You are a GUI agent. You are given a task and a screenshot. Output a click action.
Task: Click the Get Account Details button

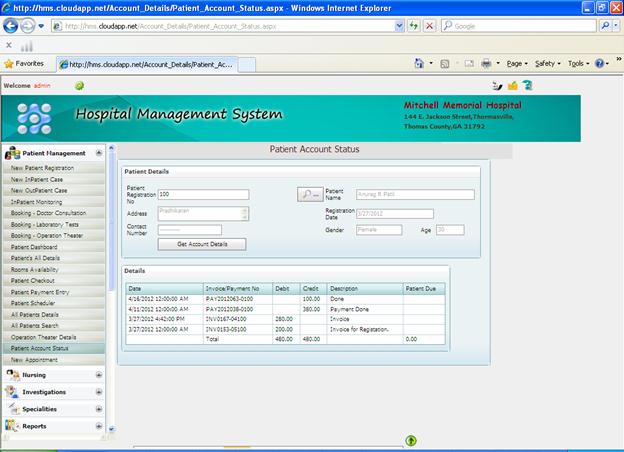click(x=202, y=244)
